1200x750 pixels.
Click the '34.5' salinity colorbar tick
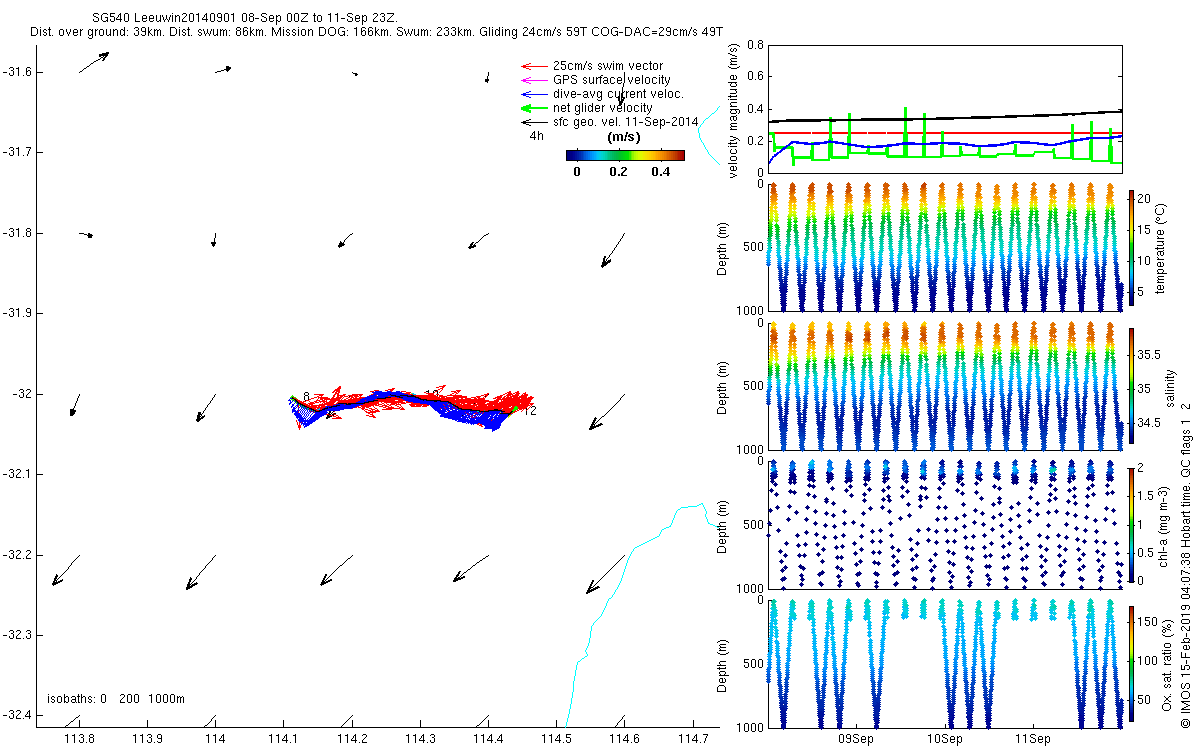pyautogui.click(x=1150, y=424)
